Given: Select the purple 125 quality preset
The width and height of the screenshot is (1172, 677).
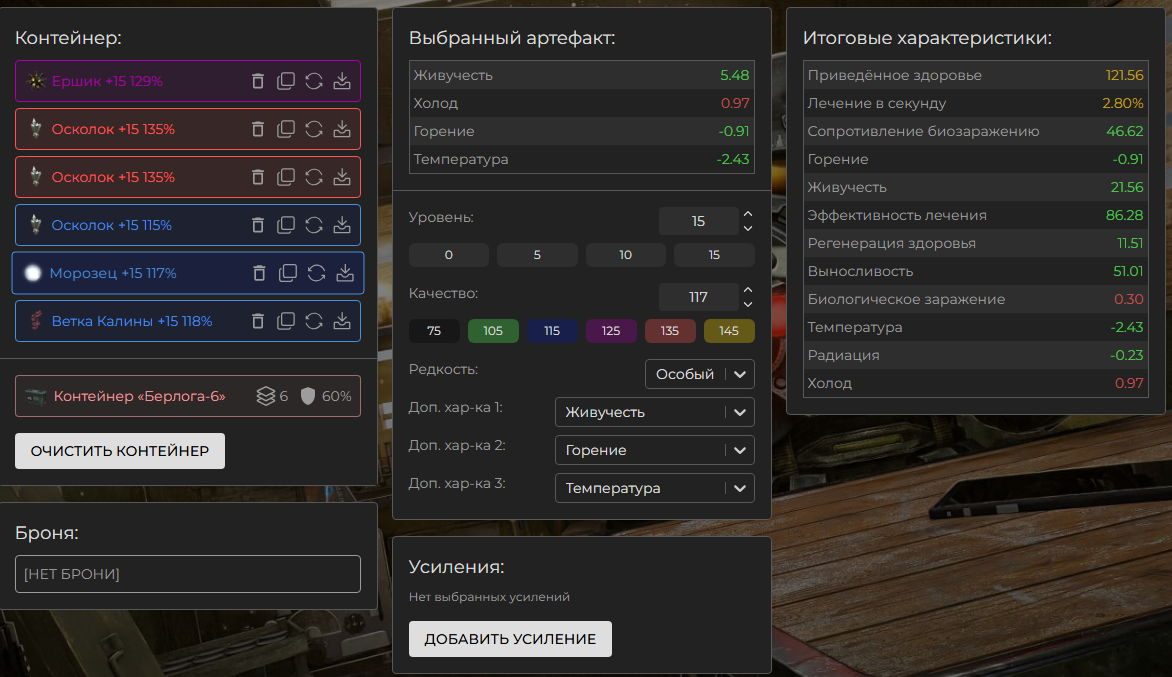Looking at the screenshot, I should (611, 331).
